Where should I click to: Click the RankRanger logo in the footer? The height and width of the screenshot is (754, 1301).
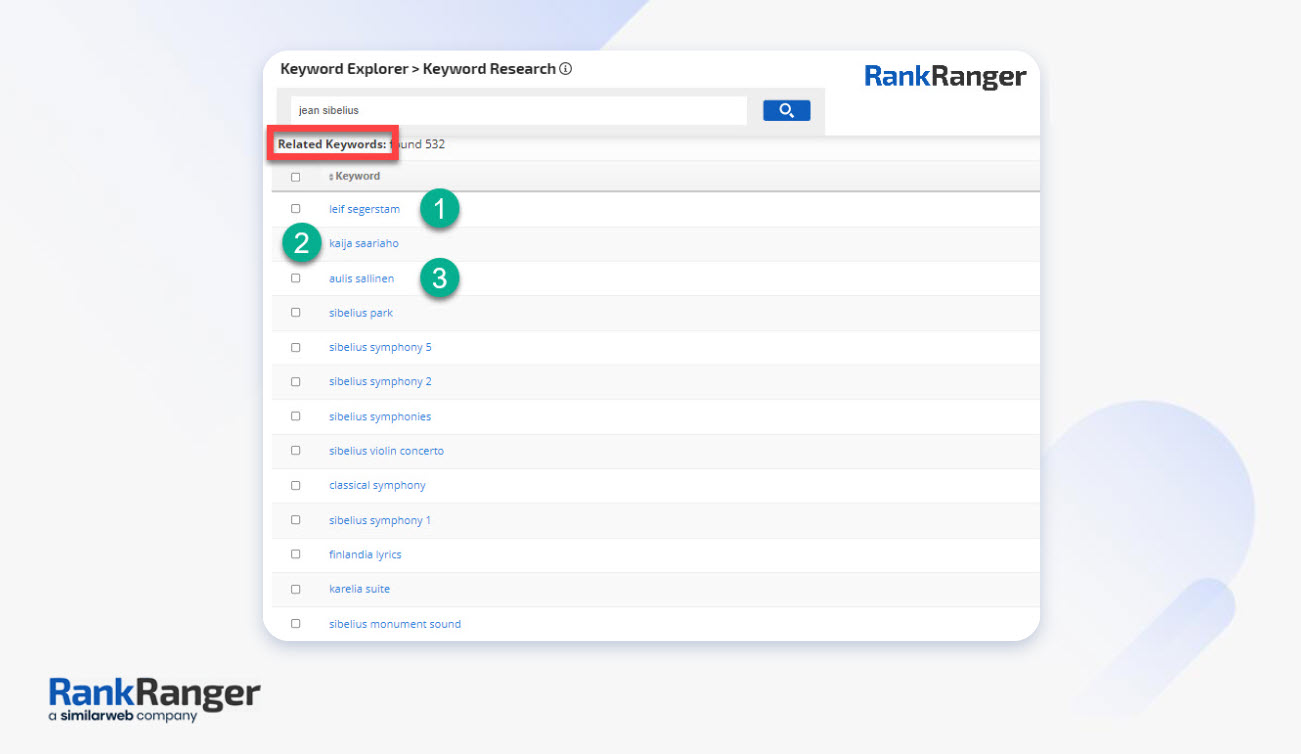click(x=154, y=688)
